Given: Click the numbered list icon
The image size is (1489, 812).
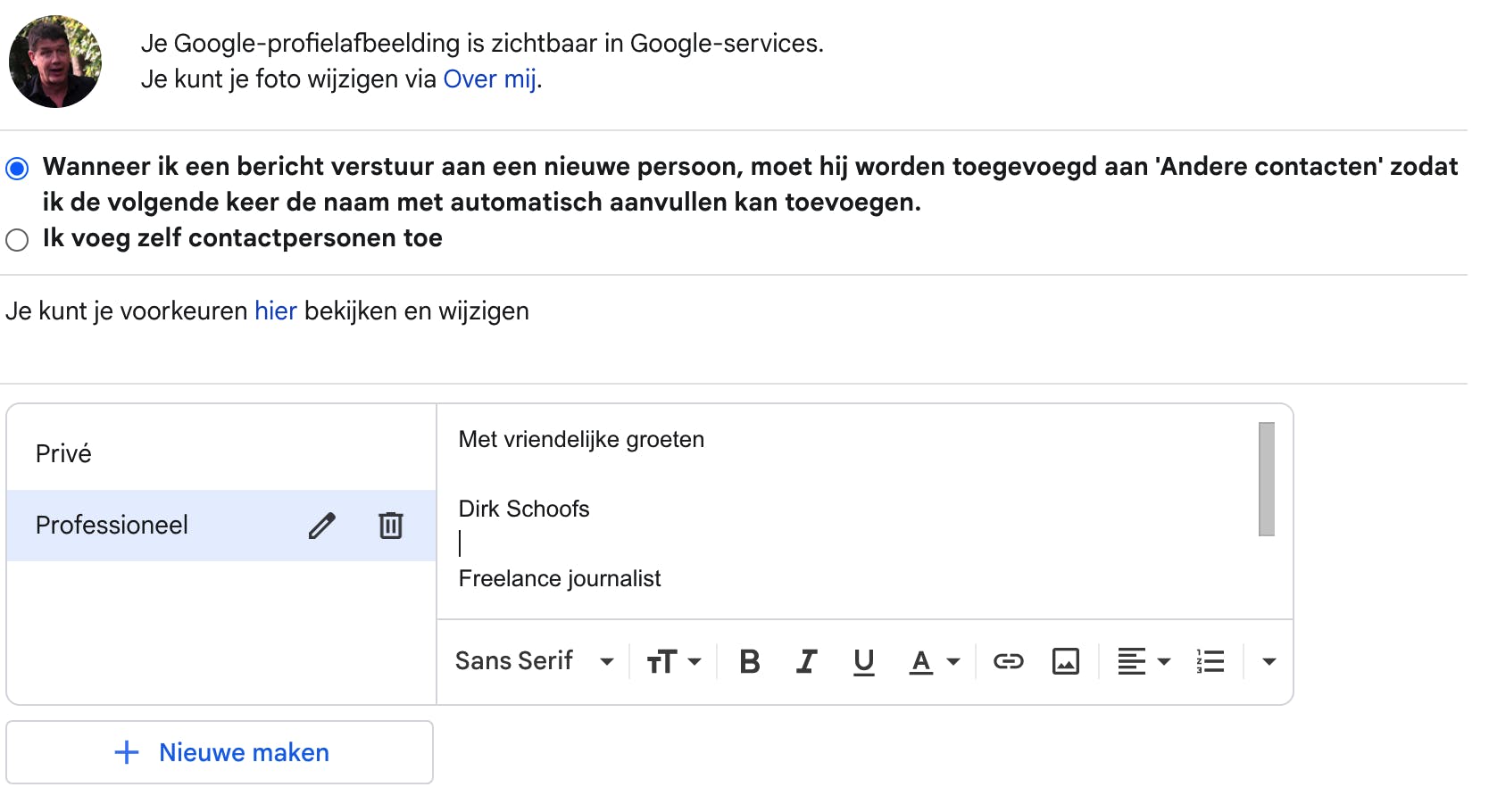Looking at the screenshot, I should pyautogui.click(x=1210, y=661).
